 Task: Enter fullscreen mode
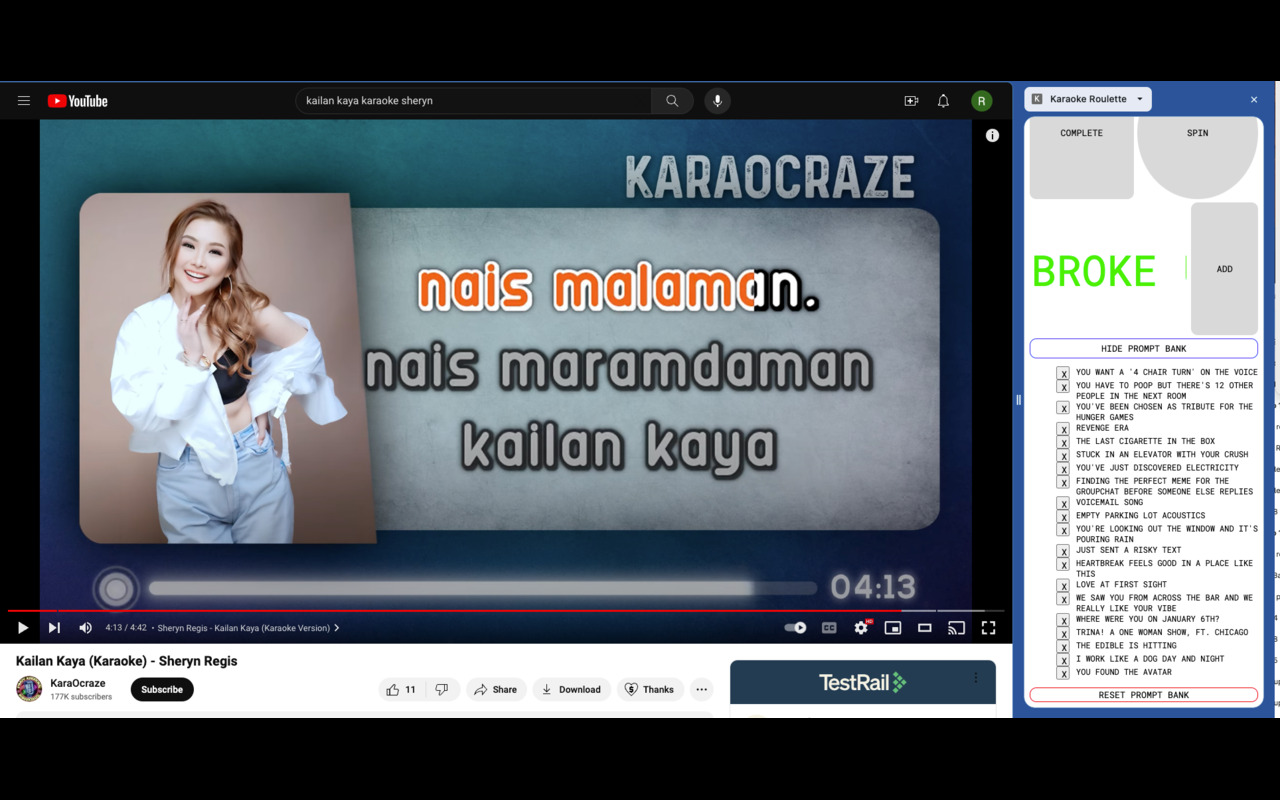(989, 628)
